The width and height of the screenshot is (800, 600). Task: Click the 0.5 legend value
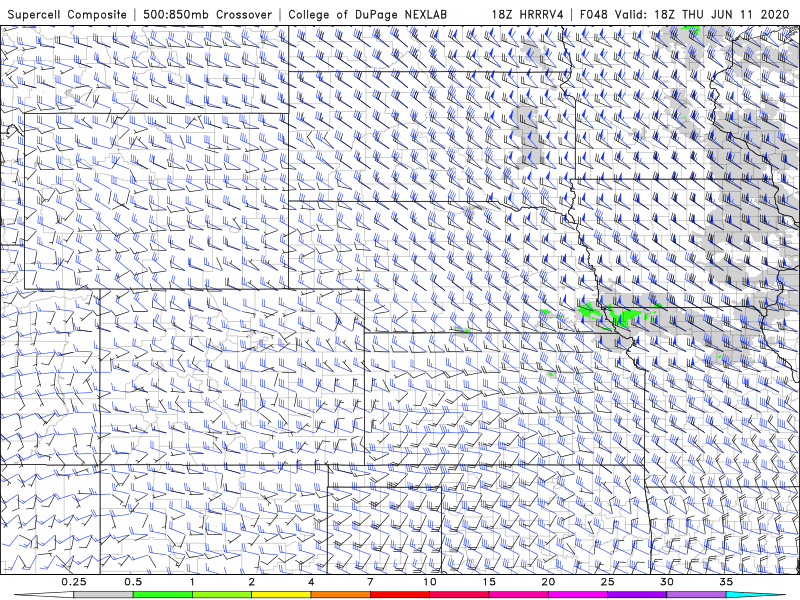133,582
